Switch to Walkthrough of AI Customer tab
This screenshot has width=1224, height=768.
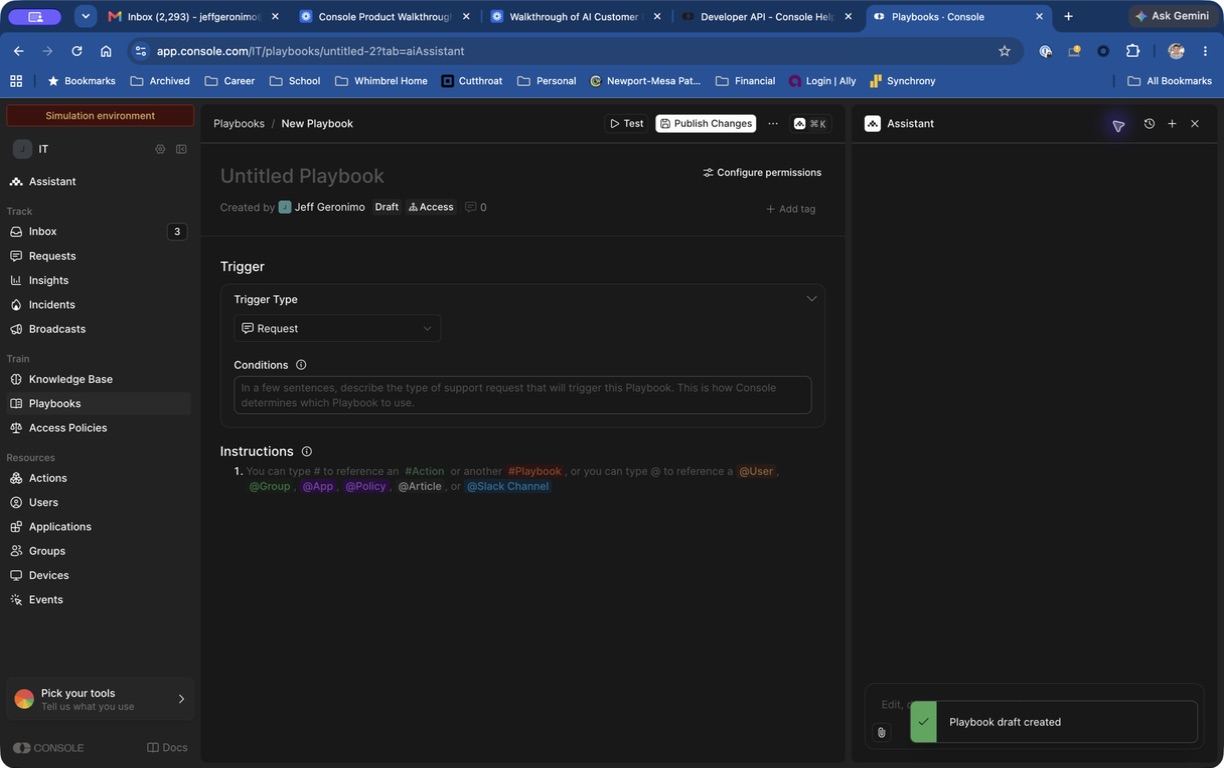point(575,16)
